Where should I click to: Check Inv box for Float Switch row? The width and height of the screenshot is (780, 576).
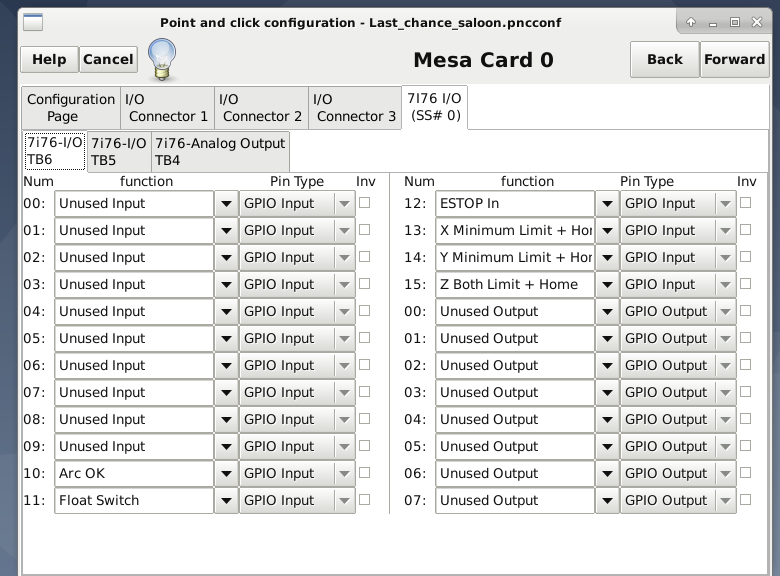364,500
